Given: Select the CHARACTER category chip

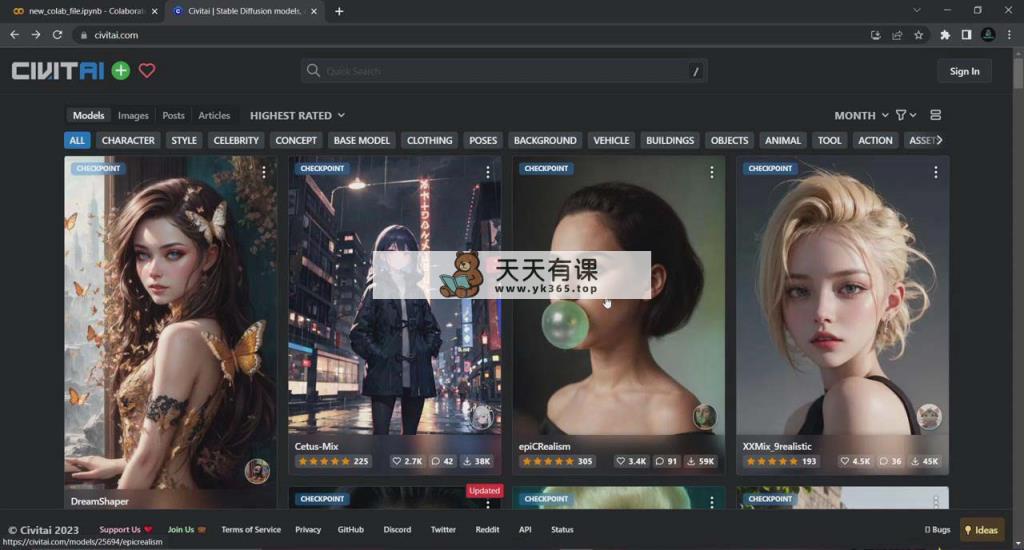Looking at the screenshot, I should 128,140.
